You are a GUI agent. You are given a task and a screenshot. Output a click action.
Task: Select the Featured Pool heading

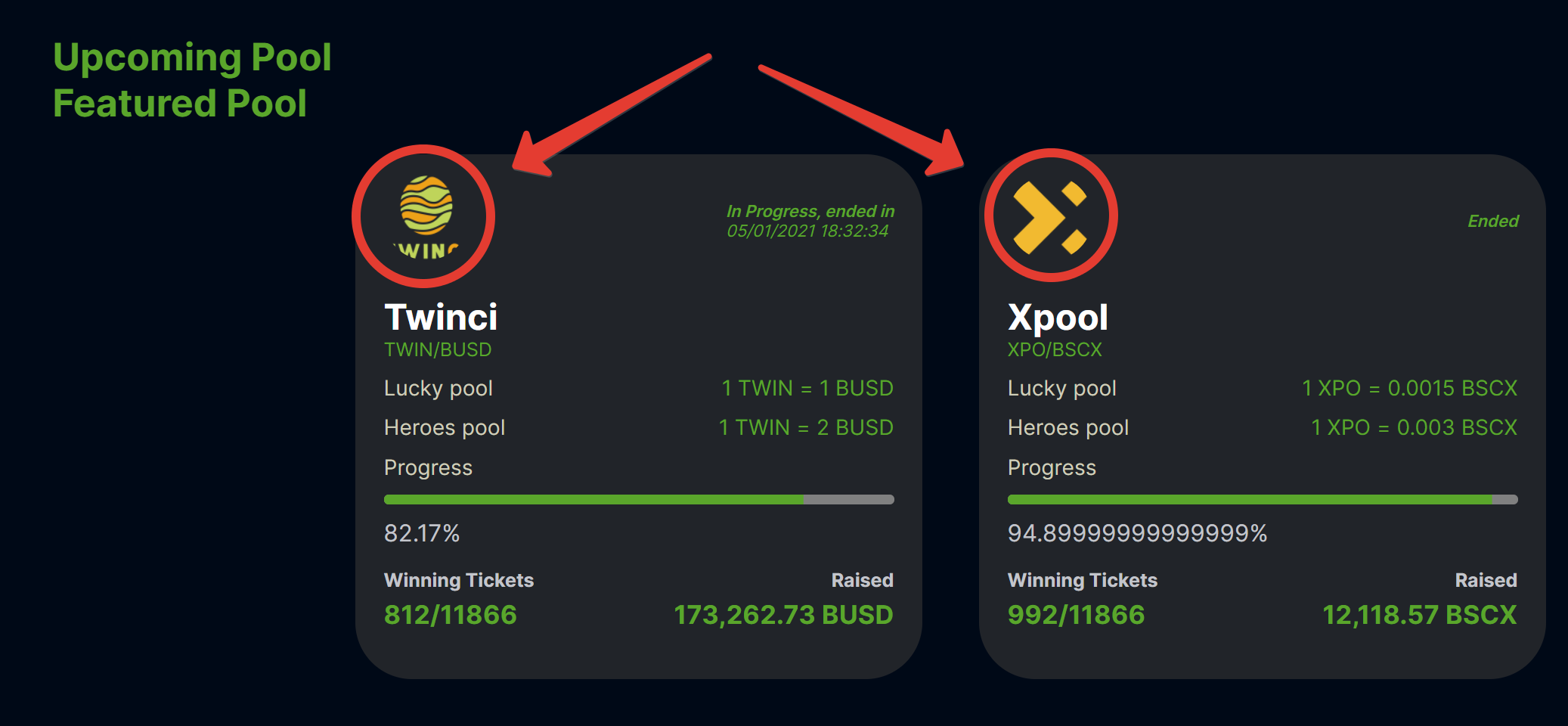[x=180, y=104]
